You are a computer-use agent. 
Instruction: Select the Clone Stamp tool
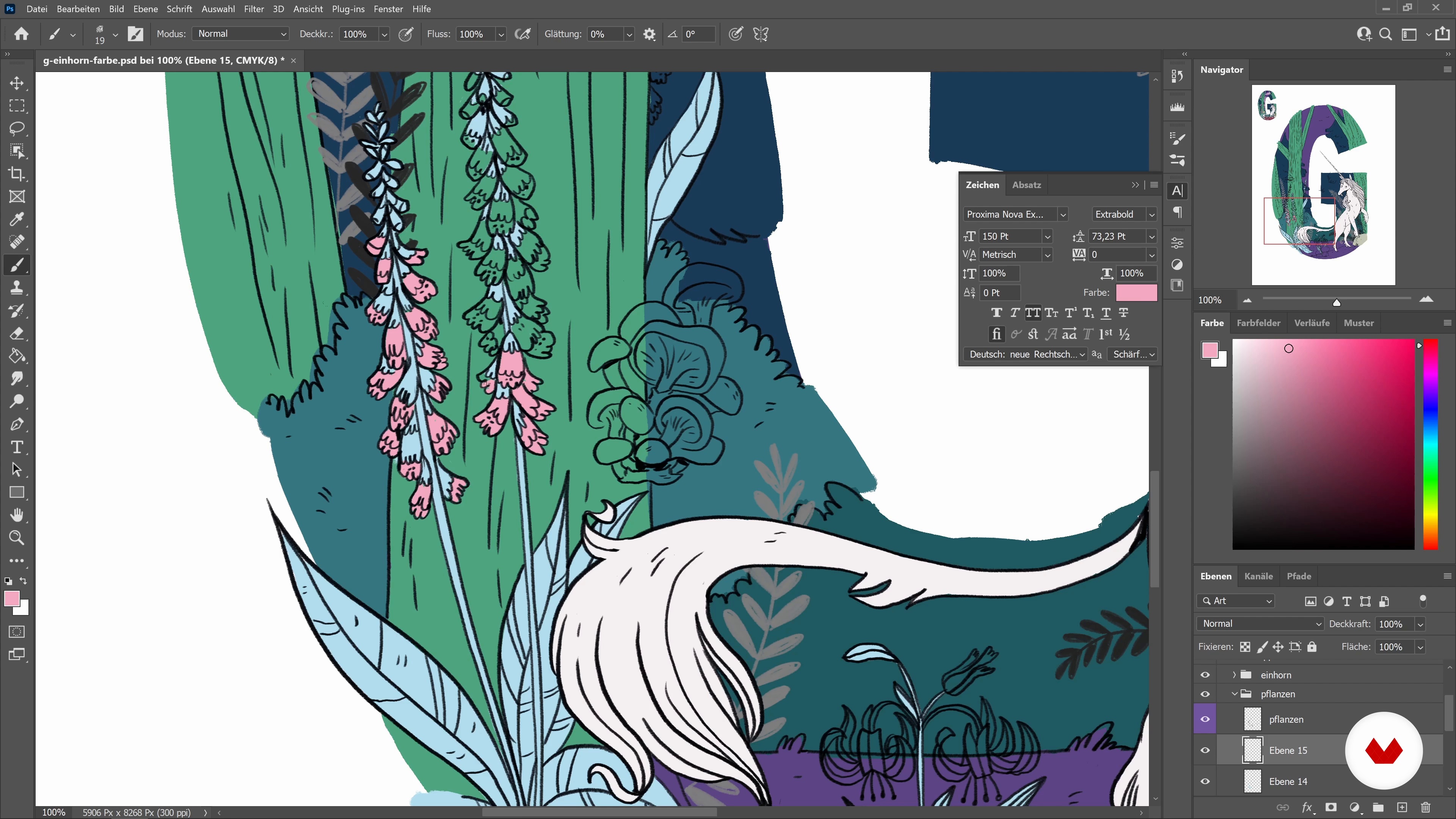pyautogui.click(x=17, y=288)
